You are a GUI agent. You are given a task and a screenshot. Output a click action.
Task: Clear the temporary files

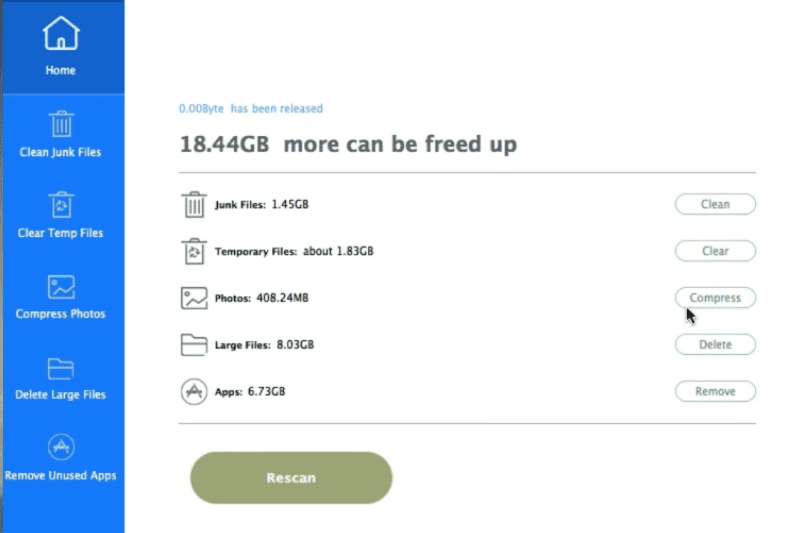coord(715,251)
